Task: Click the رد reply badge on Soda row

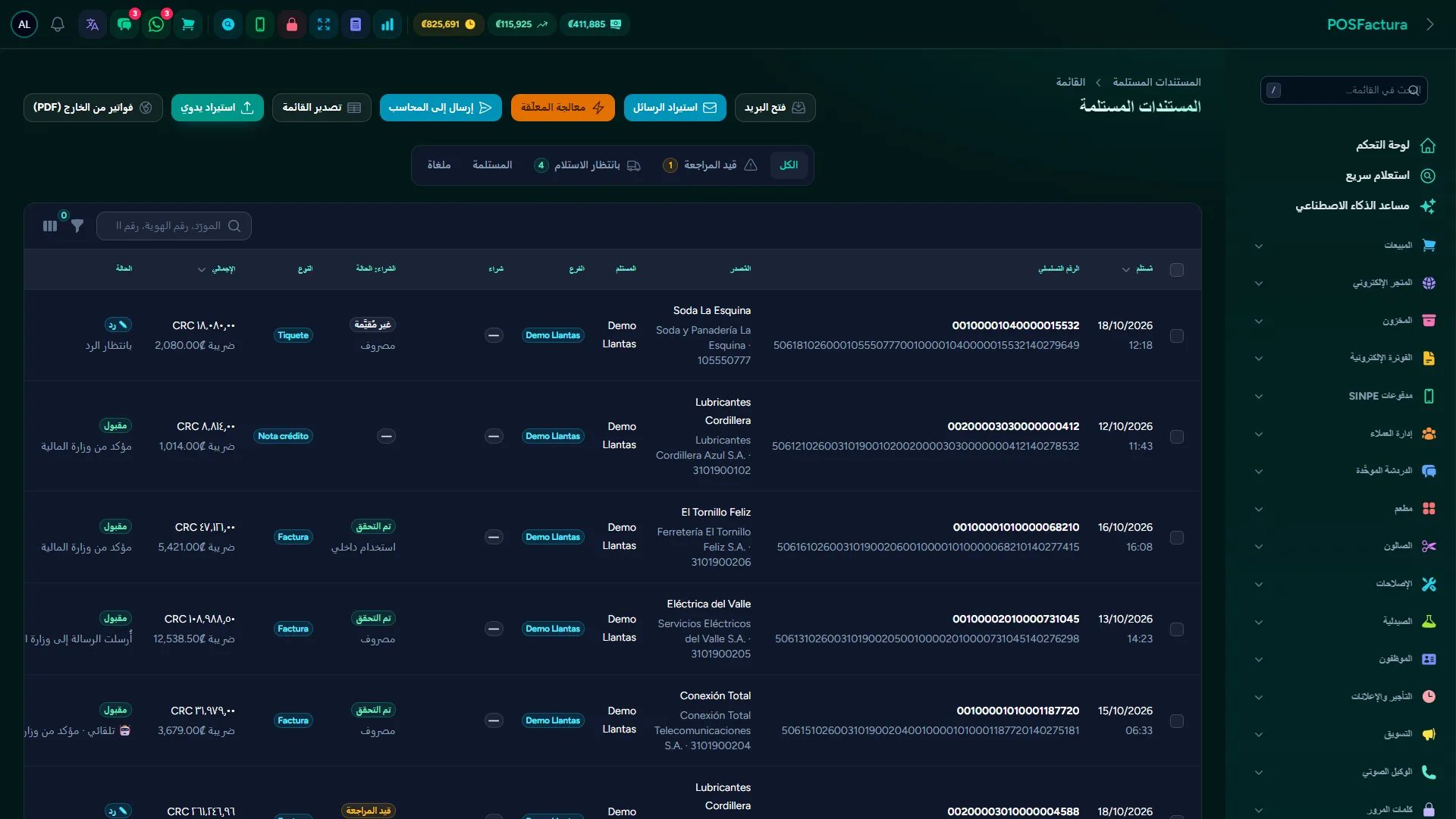Action: [118, 325]
